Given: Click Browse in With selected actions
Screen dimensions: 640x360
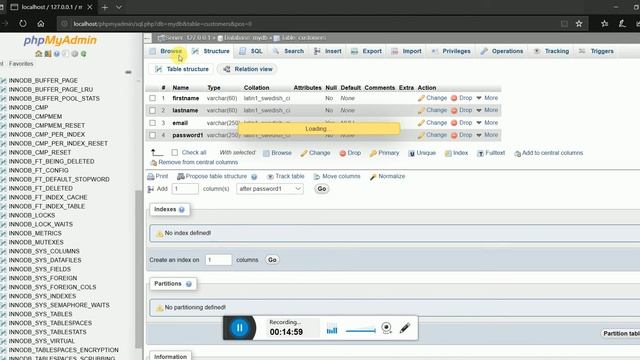Looking at the screenshot, I should coord(278,153).
